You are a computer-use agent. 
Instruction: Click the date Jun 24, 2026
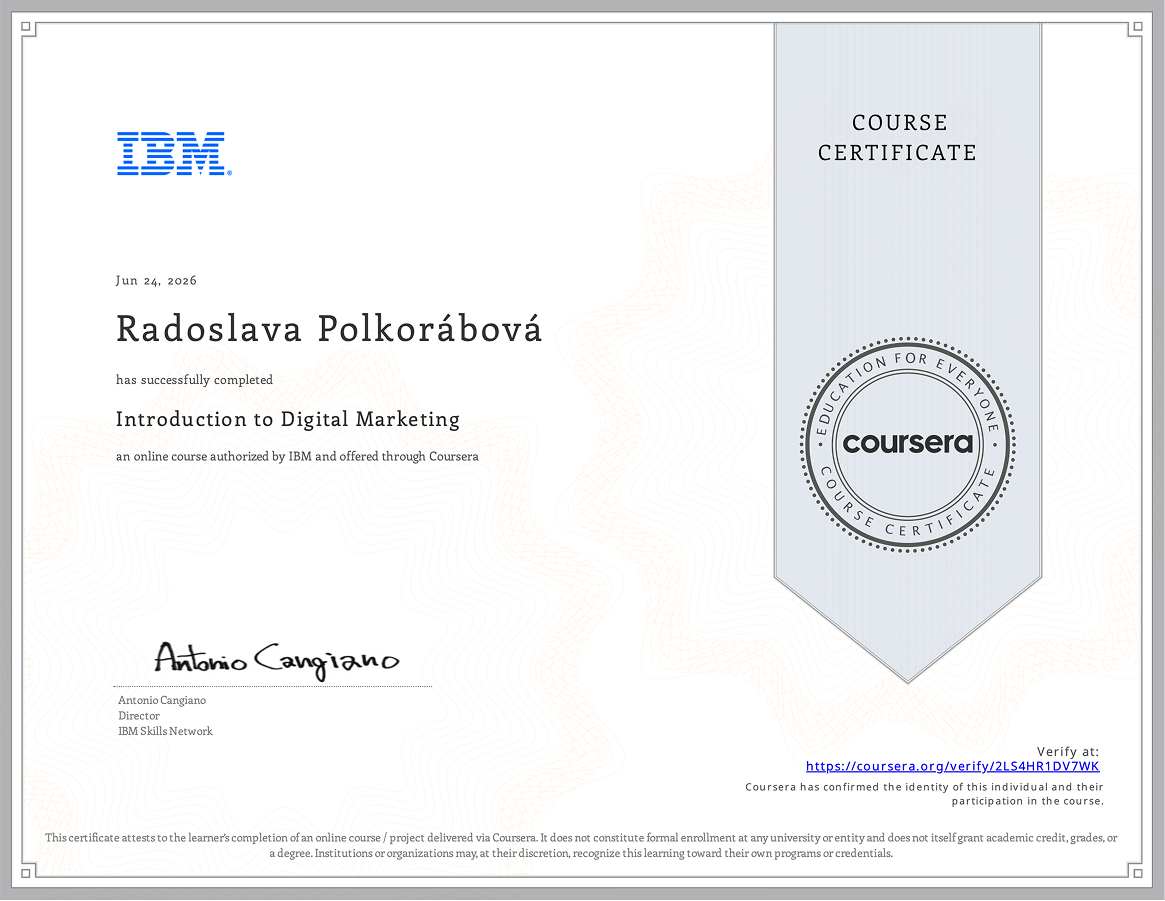156,280
